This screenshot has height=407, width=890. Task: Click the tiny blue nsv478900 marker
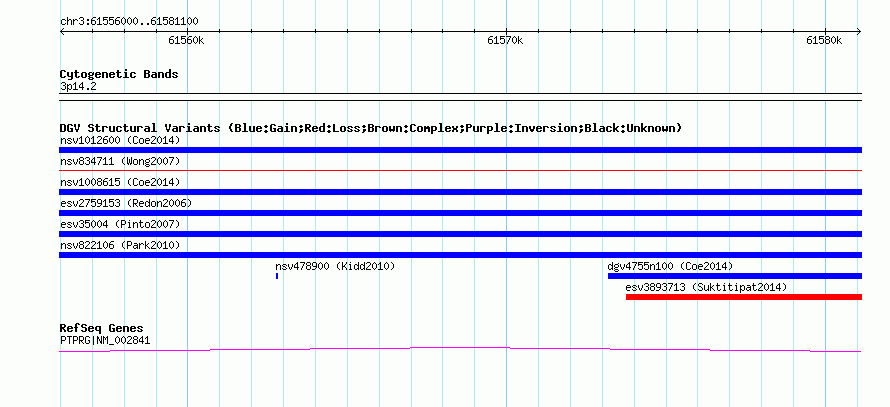(x=277, y=276)
